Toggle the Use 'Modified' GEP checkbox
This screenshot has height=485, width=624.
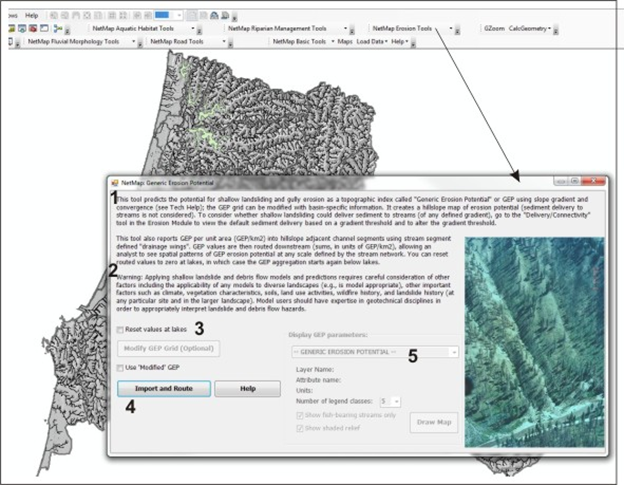[120, 370]
